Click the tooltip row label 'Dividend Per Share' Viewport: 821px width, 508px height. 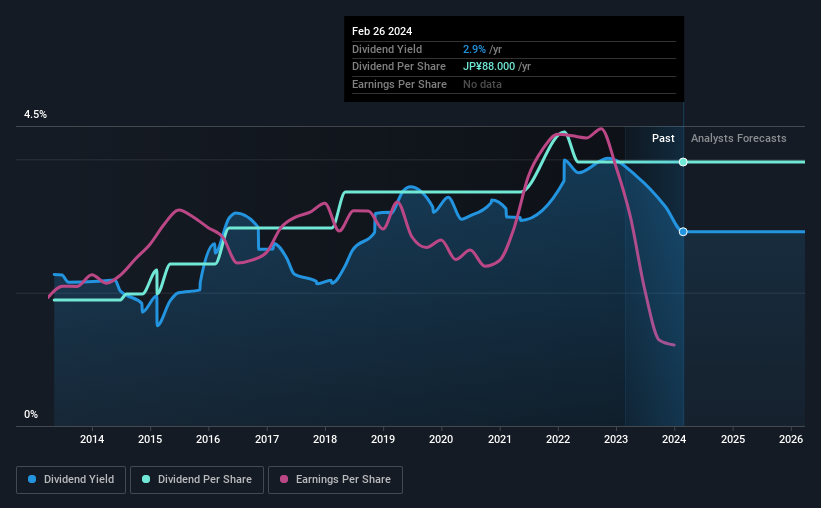coord(398,67)
